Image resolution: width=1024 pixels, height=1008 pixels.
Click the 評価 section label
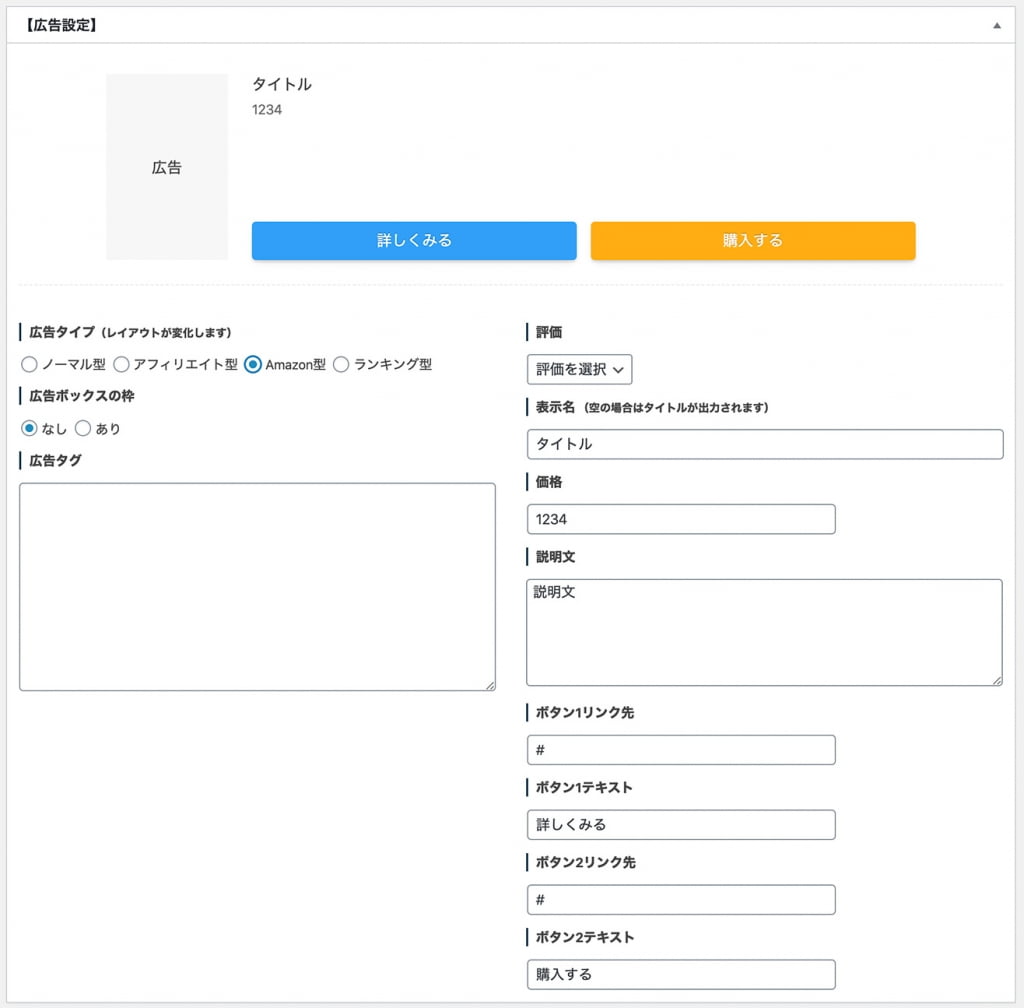pos(549,332)
